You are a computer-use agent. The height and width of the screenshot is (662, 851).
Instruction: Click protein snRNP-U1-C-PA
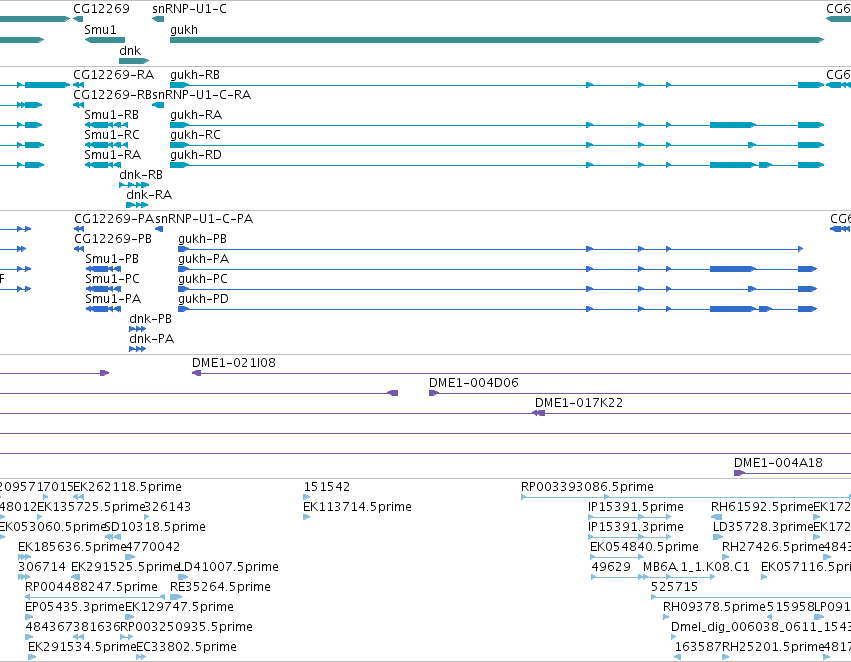pos(159,229)
